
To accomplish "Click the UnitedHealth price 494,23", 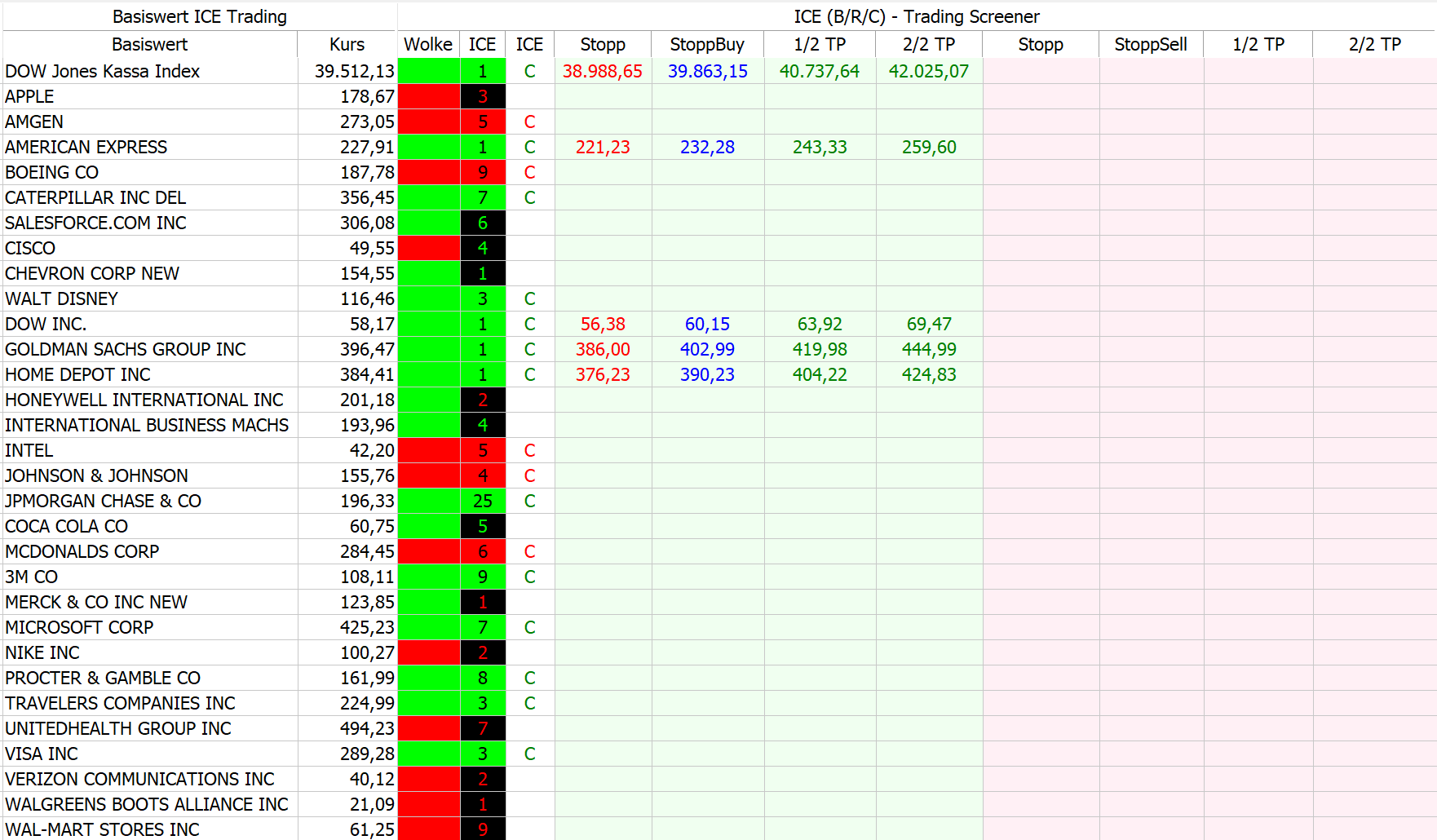I will pyautogui.click(x=367, y=728).
